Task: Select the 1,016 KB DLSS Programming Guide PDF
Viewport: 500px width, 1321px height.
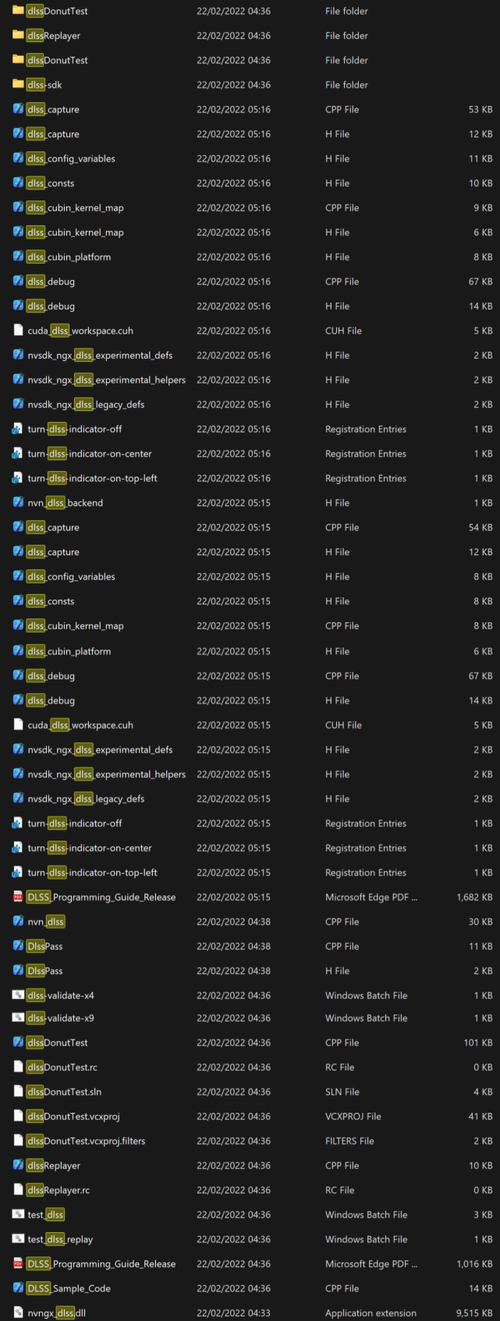Action: [x=250, y=1264]
